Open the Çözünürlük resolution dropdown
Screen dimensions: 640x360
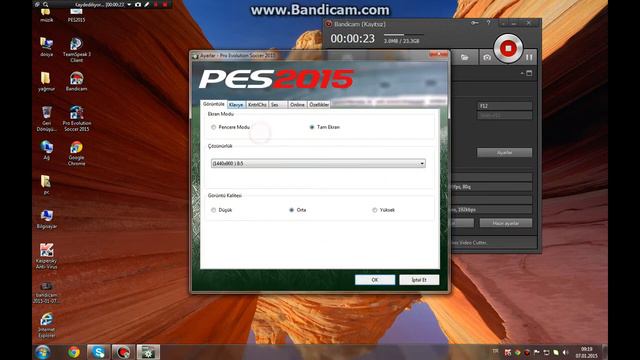coord(318,163)
